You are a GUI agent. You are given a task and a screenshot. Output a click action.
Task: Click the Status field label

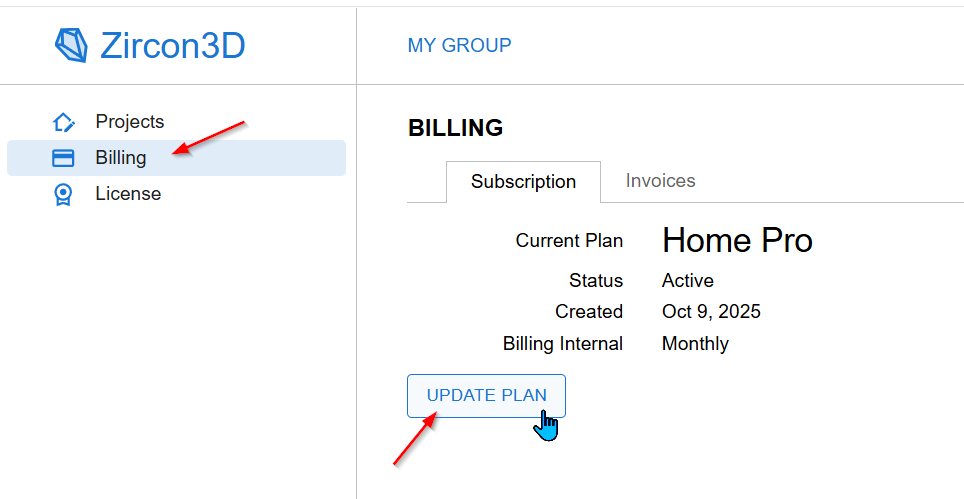click(596, 281)
